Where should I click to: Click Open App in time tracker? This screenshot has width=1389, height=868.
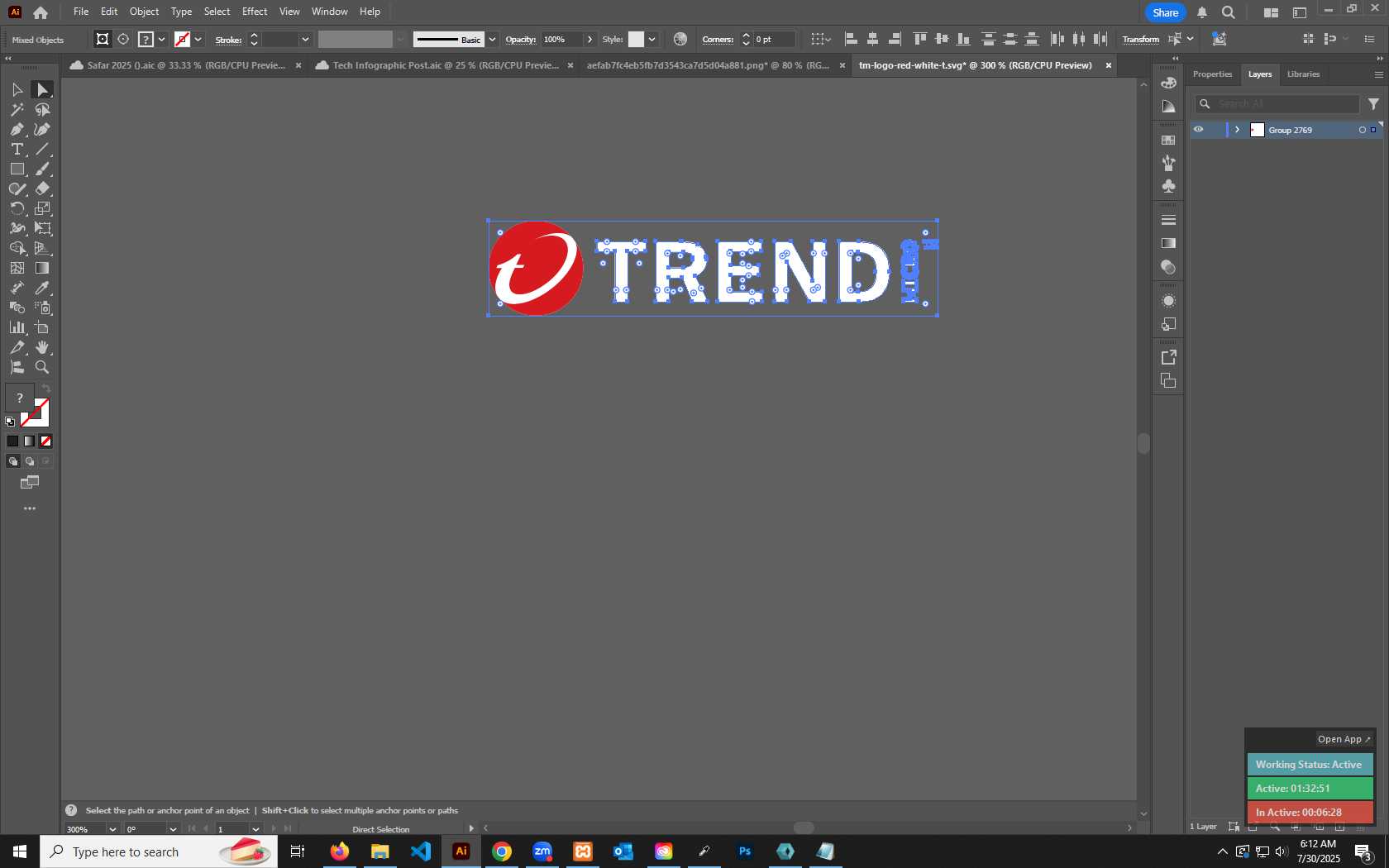1344,739
